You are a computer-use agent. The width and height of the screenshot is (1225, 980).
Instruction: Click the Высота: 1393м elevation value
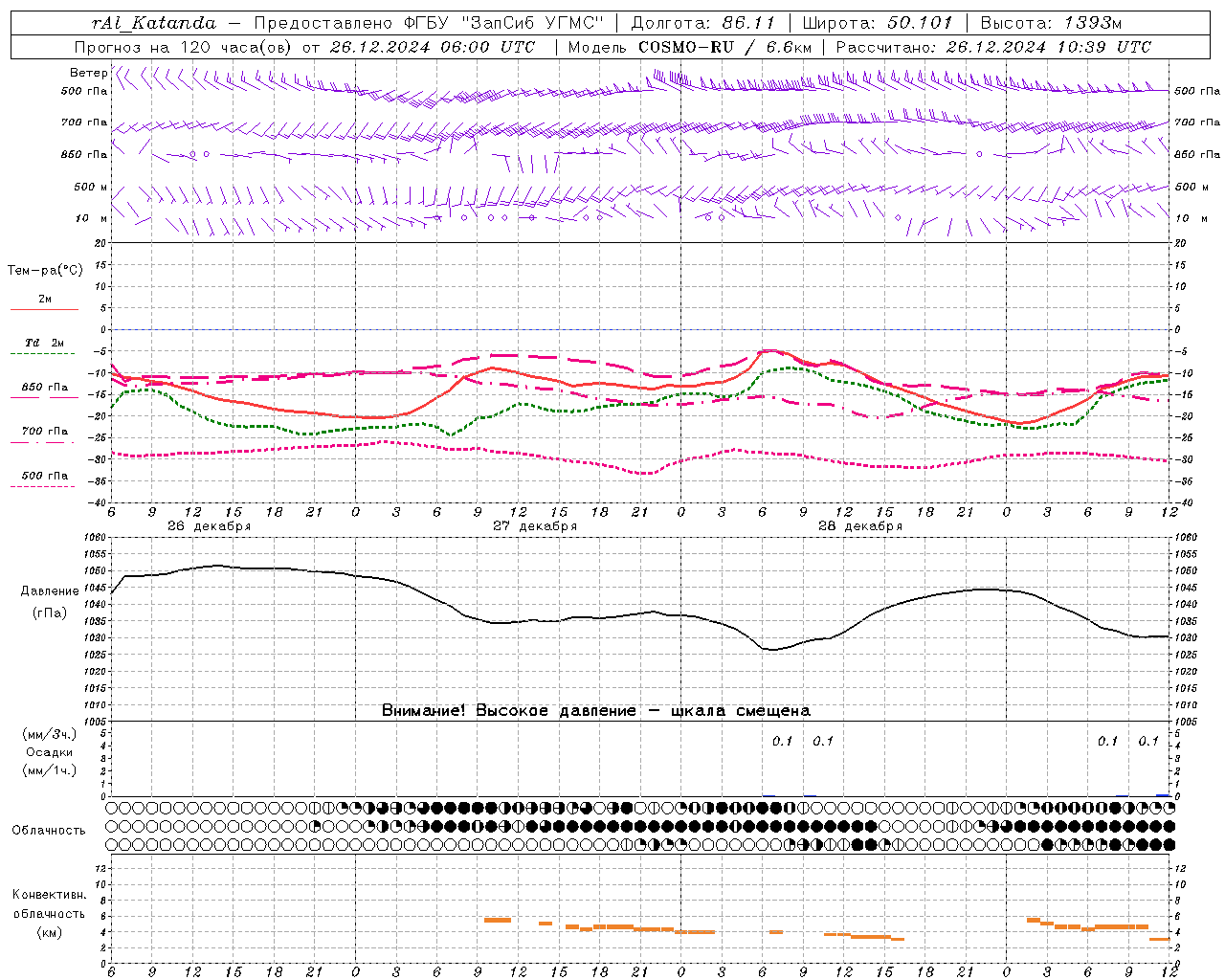[1051, 23]
